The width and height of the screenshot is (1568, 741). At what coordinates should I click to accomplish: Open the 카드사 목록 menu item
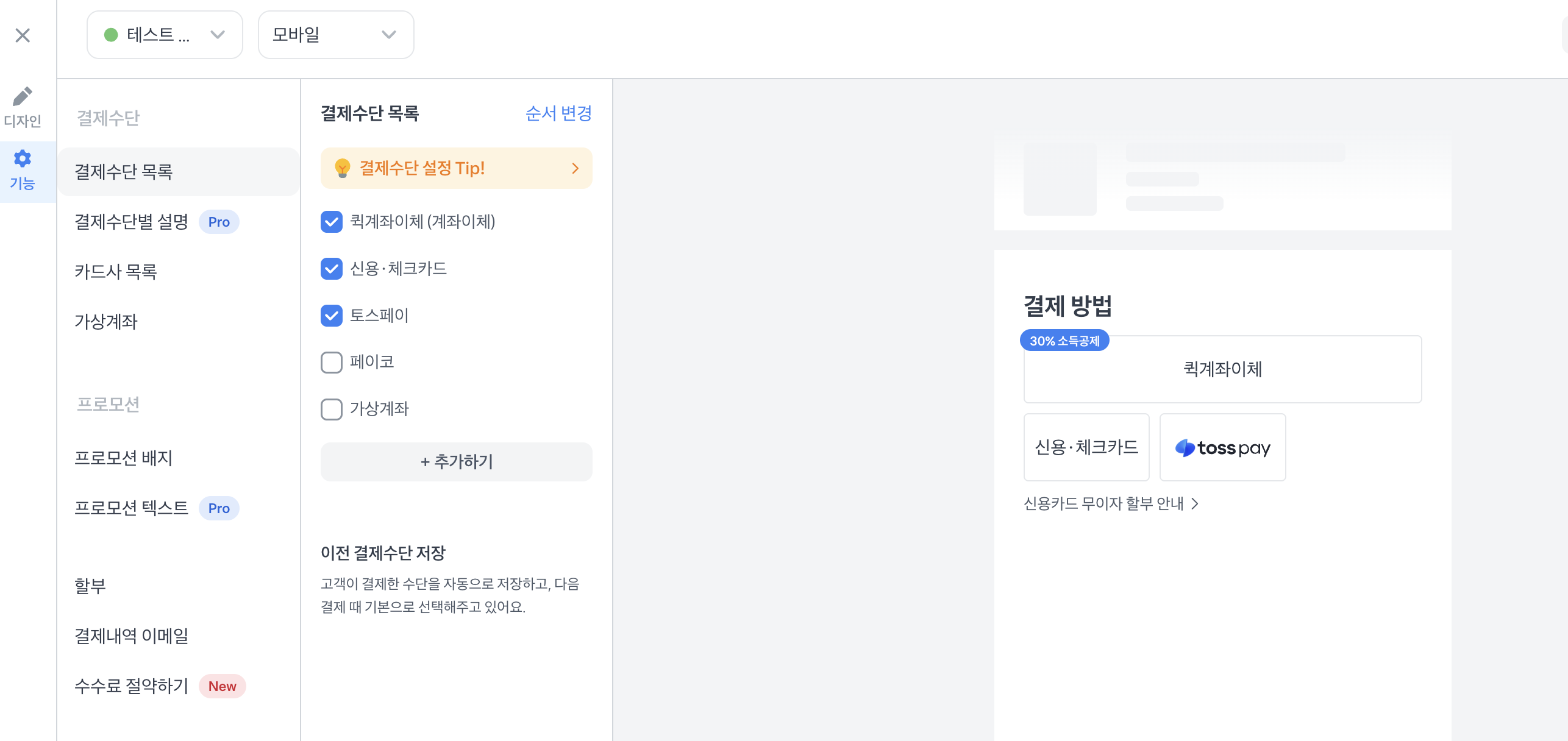116,272
